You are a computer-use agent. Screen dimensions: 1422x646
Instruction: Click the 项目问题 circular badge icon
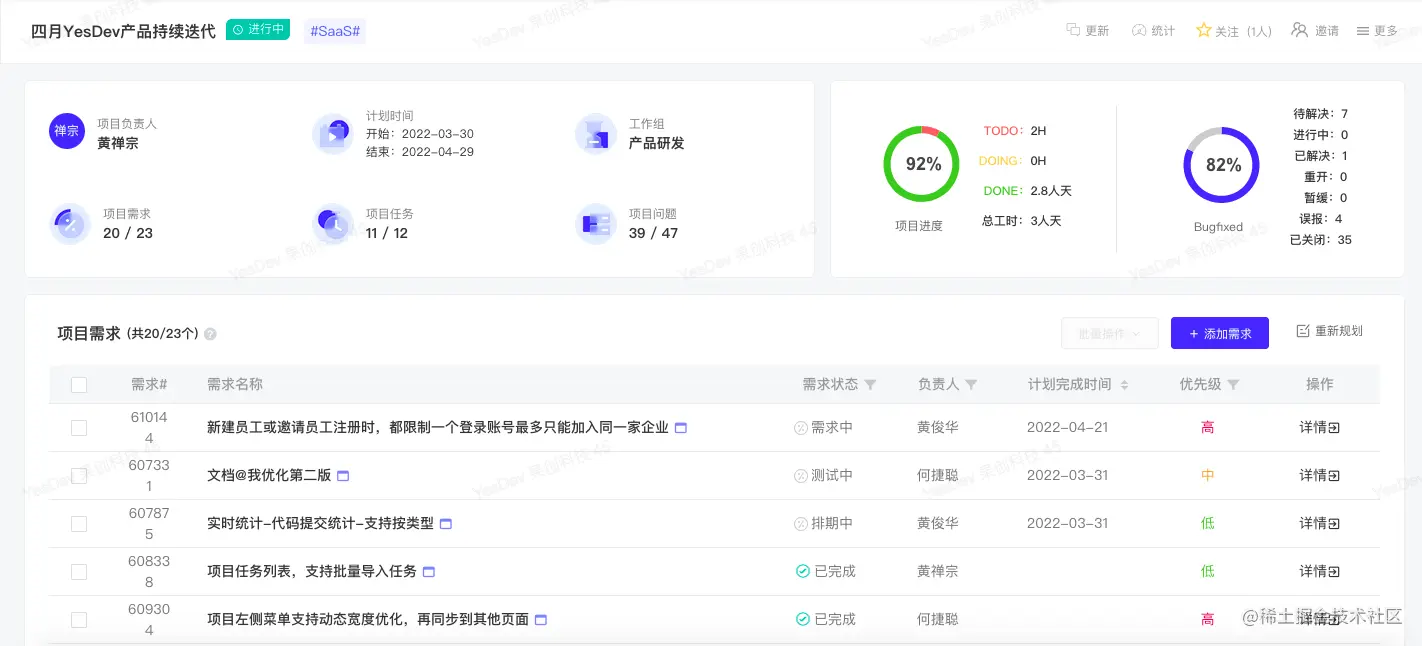596,224
